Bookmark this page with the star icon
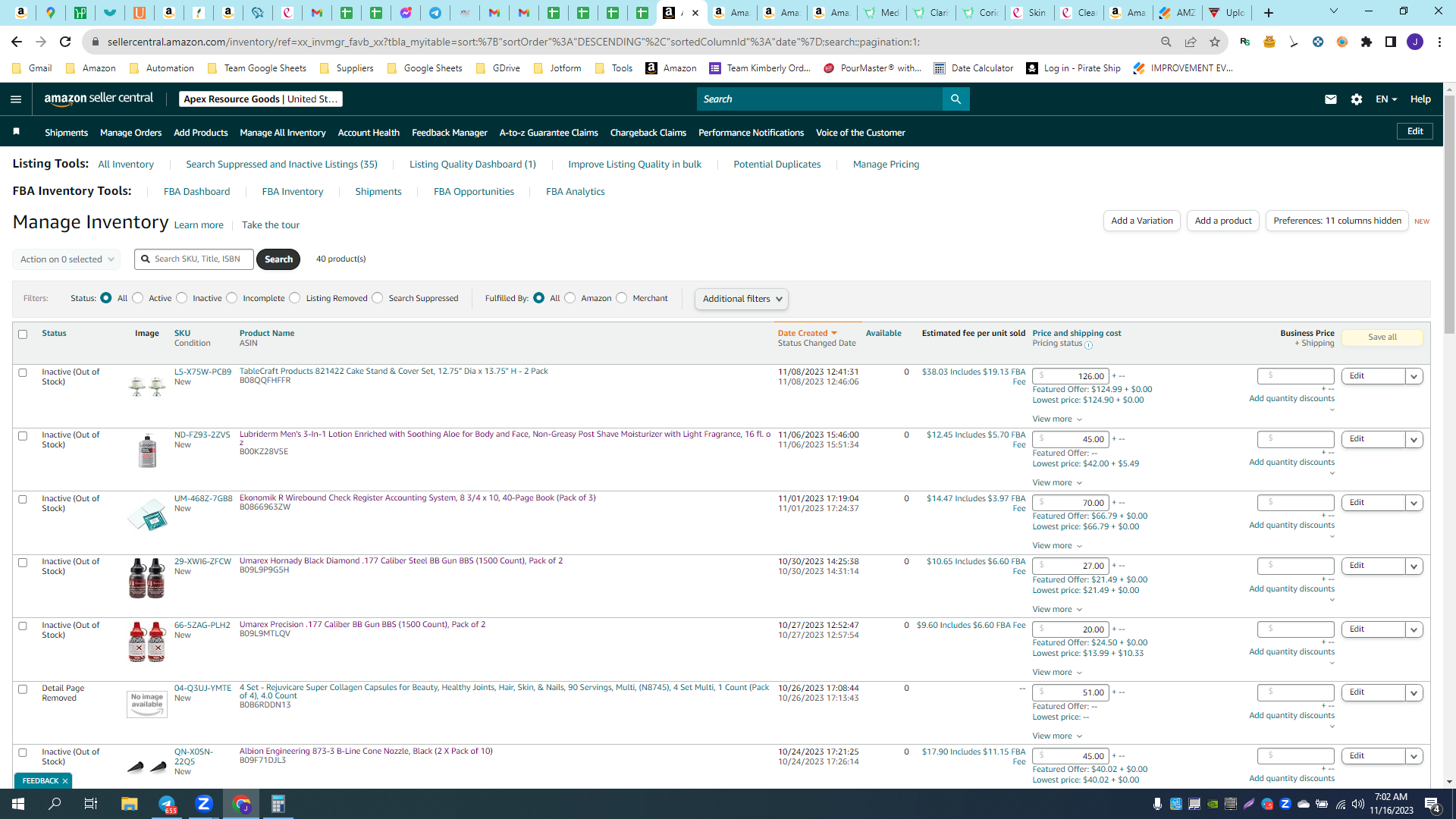Image resolution: width=1456 pixels, height=819 pixels. 1215,42
